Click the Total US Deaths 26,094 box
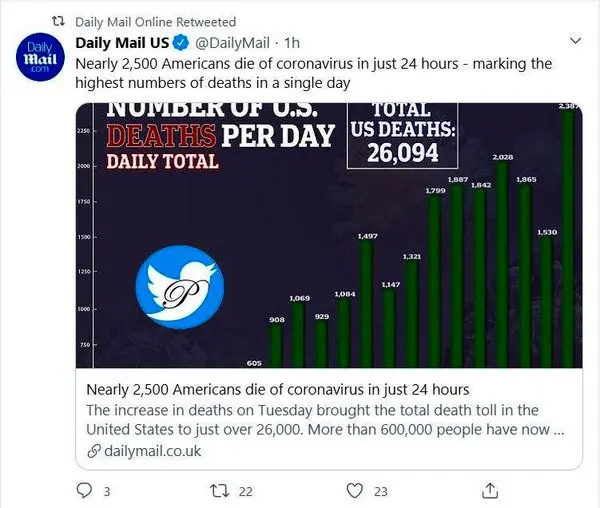This screenshot has height=508, width=600. click(402, 136)
